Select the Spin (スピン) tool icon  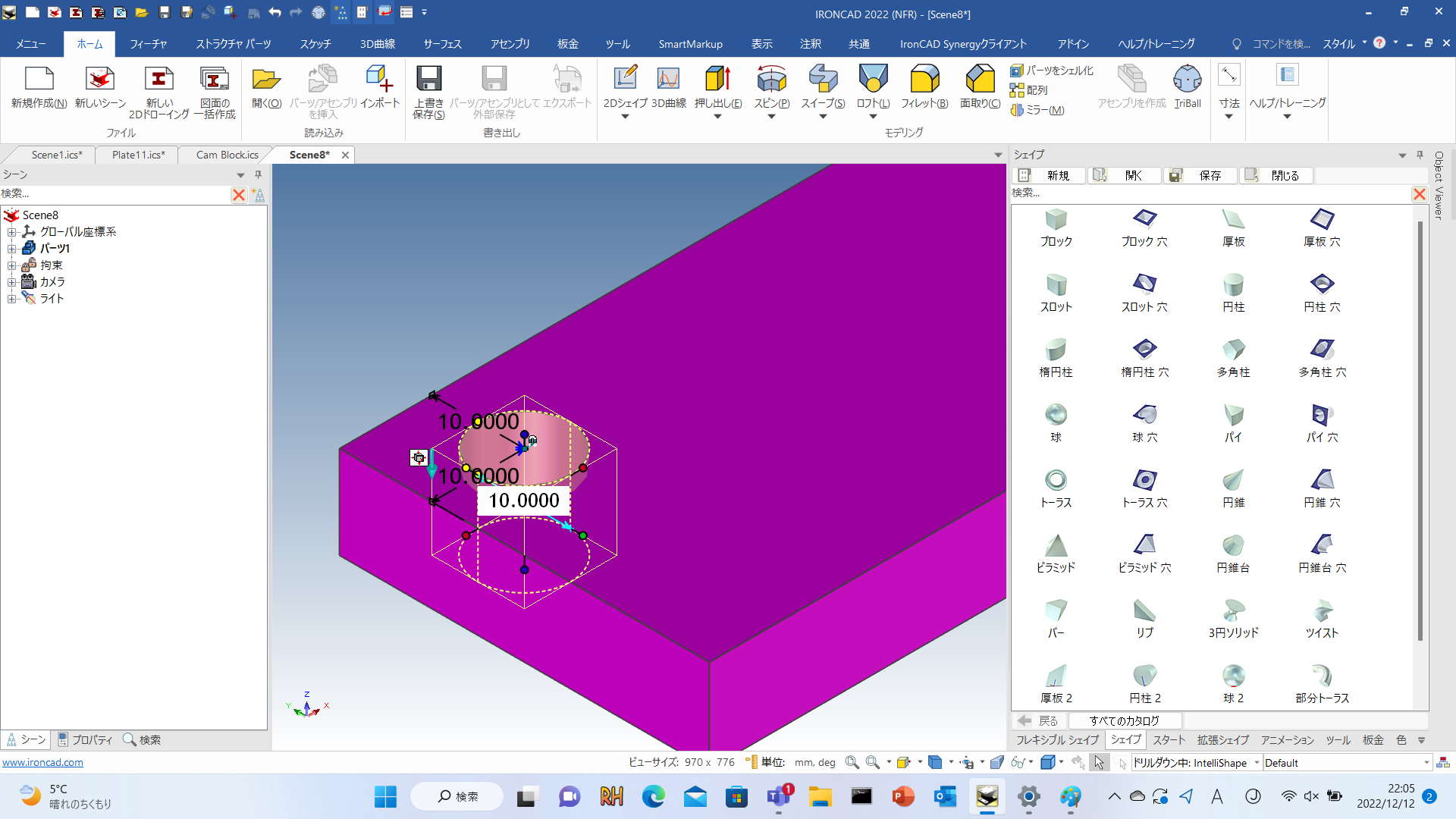pos(771,80)
